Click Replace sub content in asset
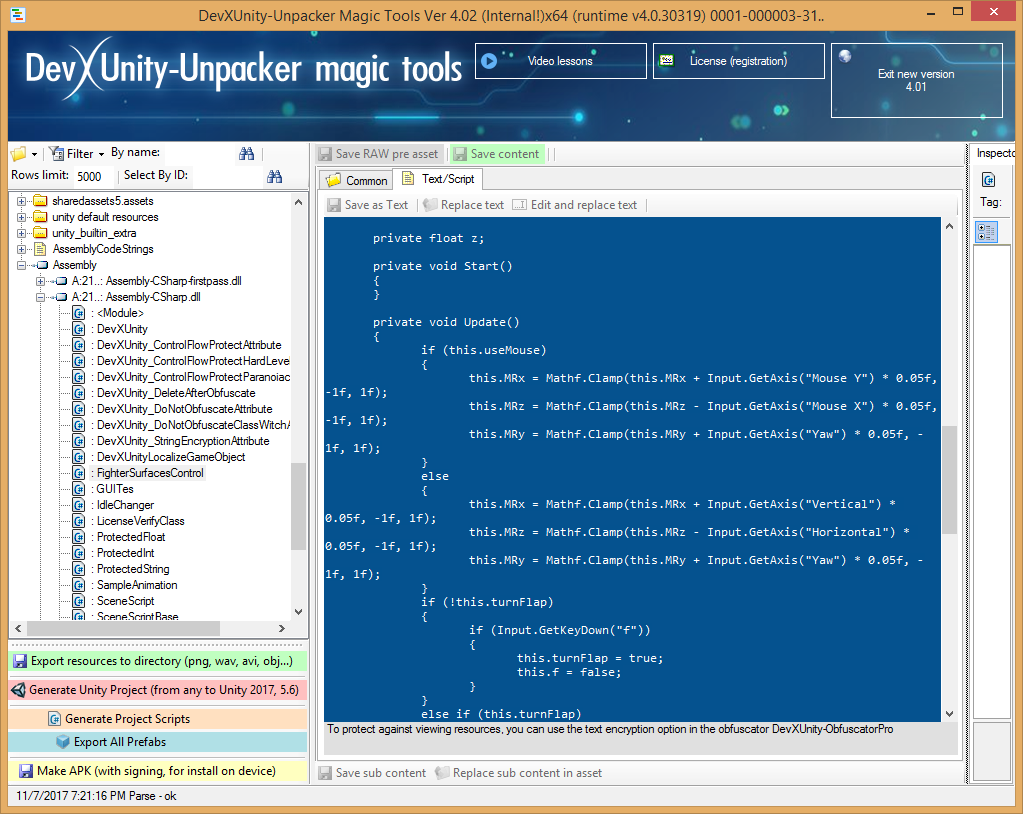The width and height of the screenshot is (1023, 814). [519, 773]
